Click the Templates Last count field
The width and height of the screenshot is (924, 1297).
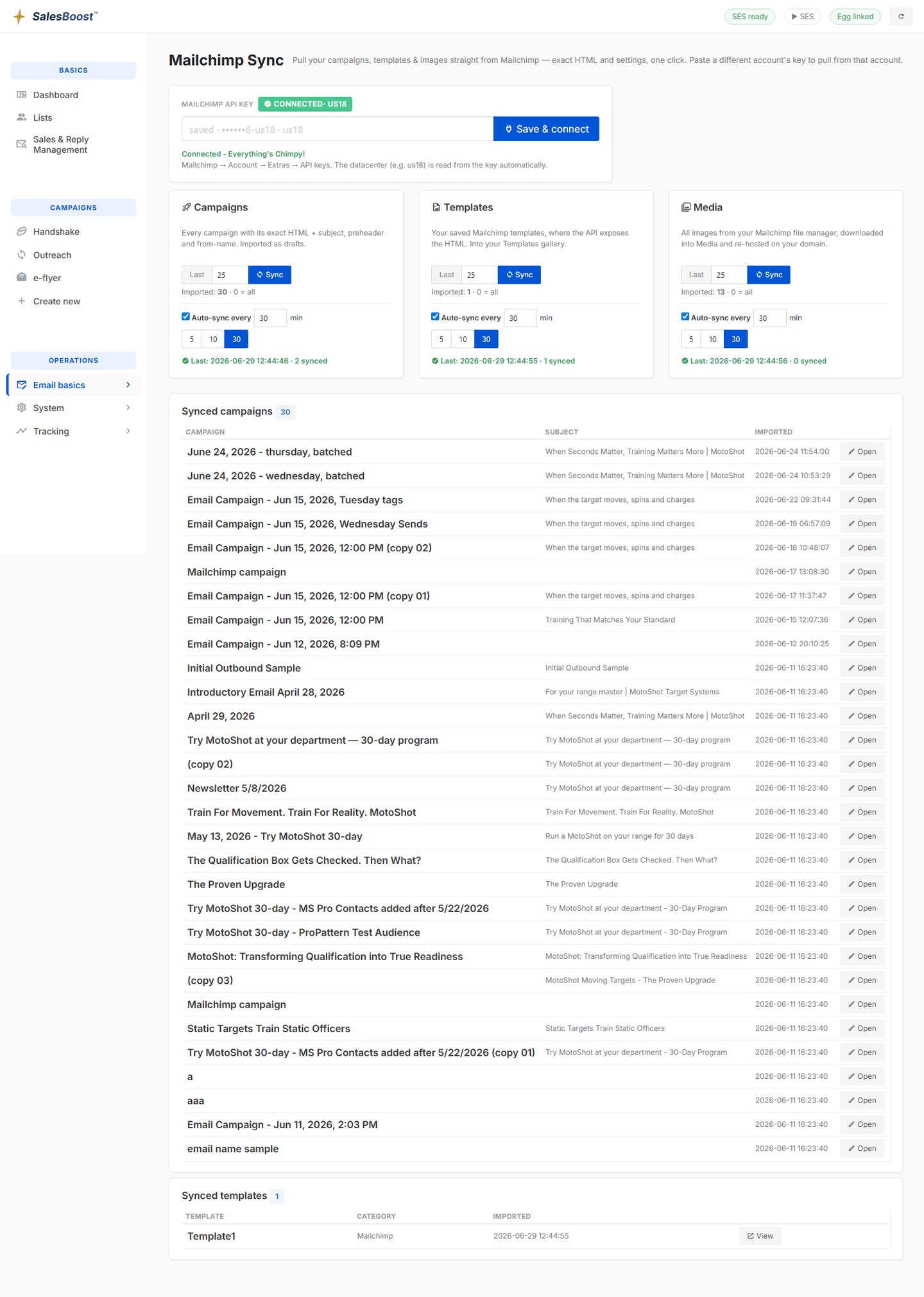click(x=479, y=275)
